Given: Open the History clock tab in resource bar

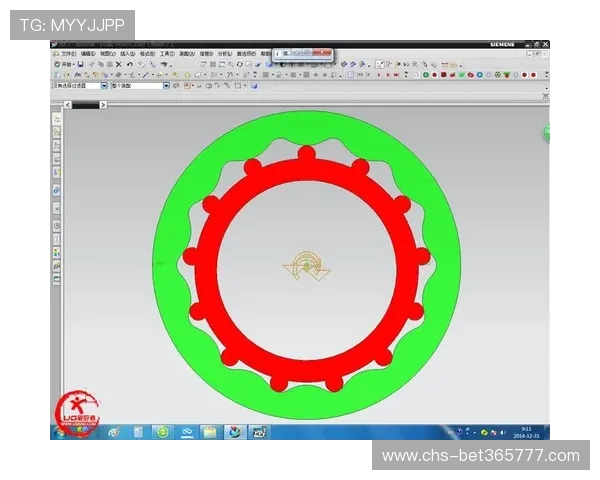Looking at the screenshot, I should 57,225.
